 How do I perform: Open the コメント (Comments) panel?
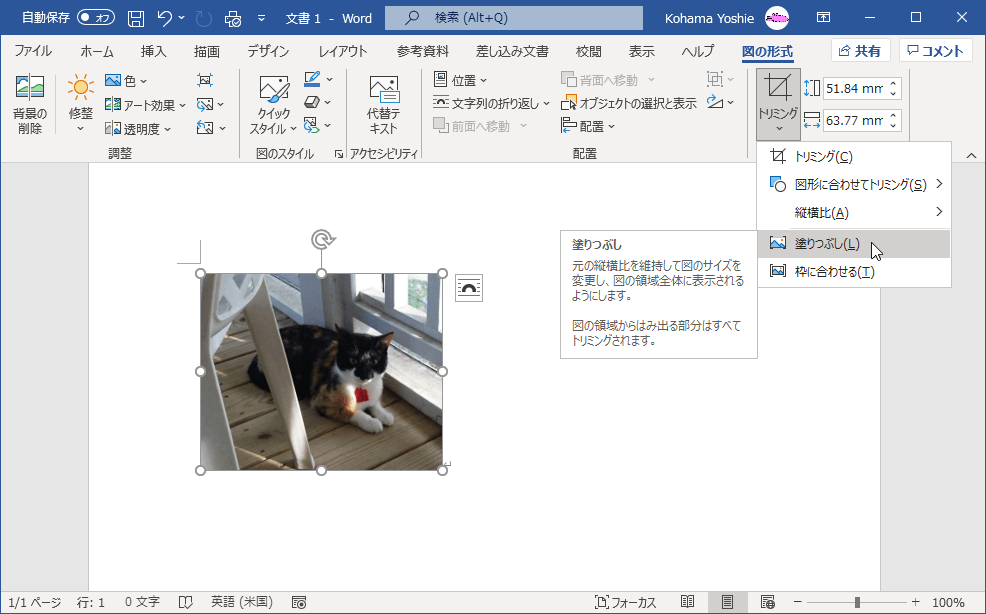click(x=935, y=50)
